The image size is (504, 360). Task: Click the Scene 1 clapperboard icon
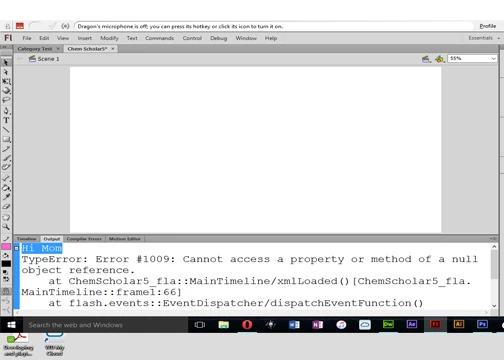point(32,59)
